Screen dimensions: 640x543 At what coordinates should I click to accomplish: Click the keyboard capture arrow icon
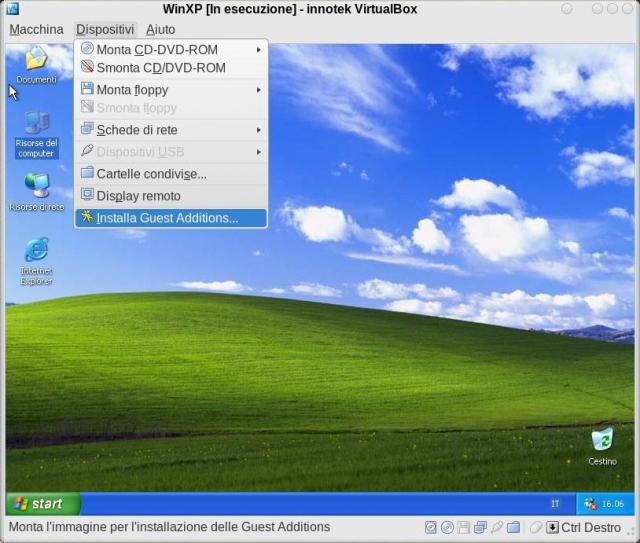click(x=552, y=527)
